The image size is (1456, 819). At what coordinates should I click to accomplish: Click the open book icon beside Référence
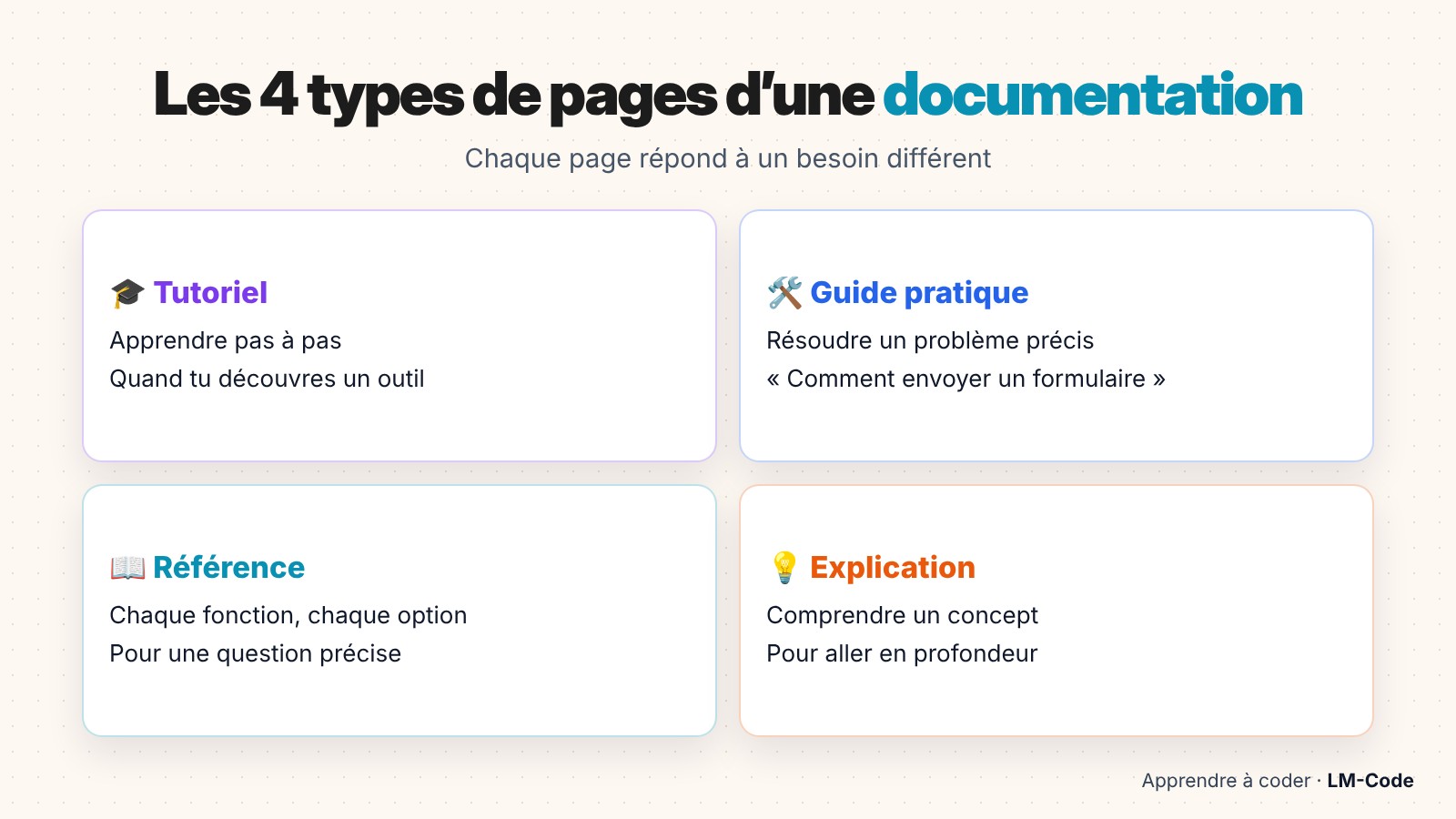(127, 568)
